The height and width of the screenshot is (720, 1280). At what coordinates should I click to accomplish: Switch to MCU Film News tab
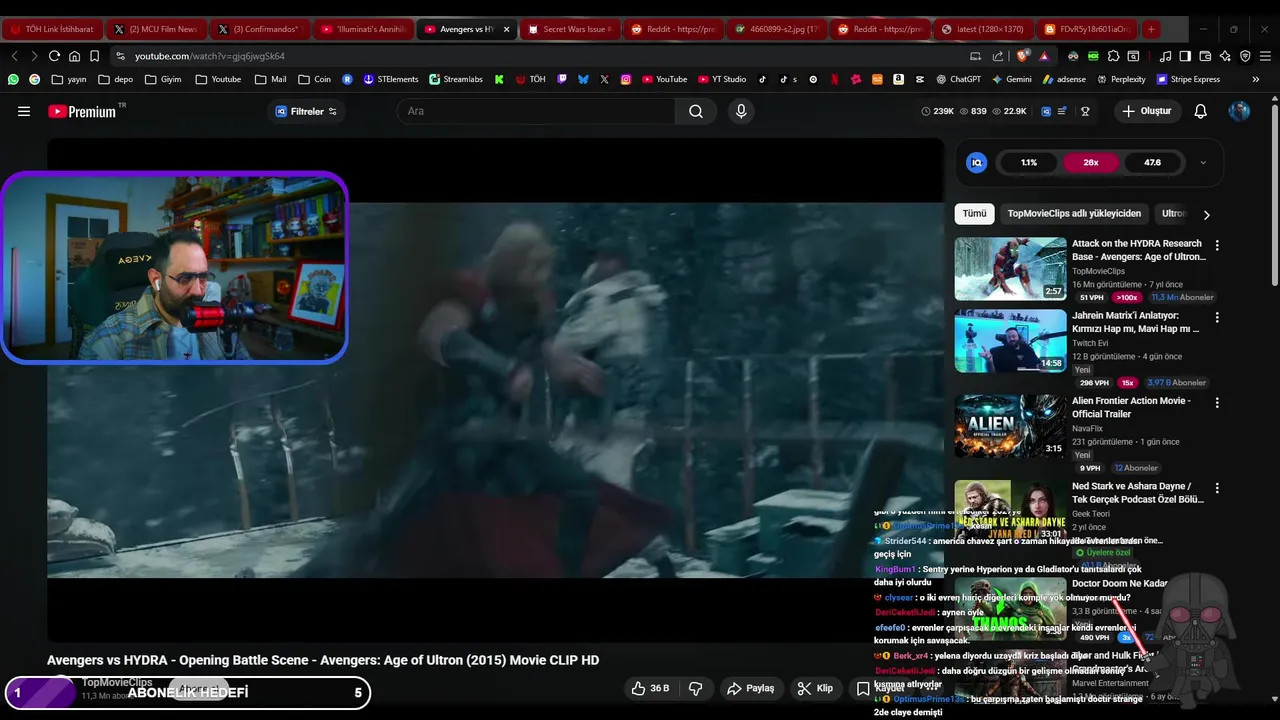[x=155, y=29]
